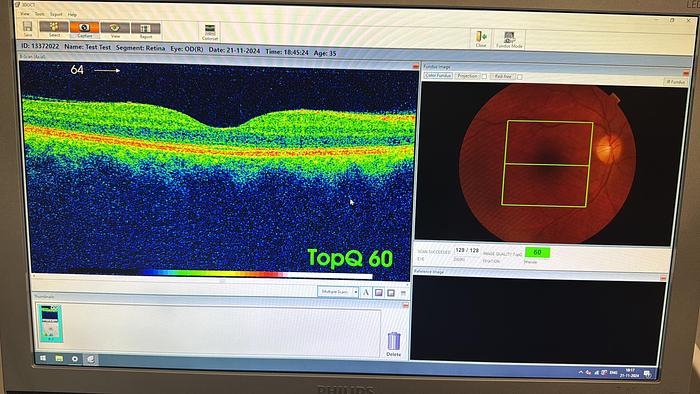This screenshot has width=700, height=394.
Task: Enable the Projection checkbox
Action: (484, 77)
